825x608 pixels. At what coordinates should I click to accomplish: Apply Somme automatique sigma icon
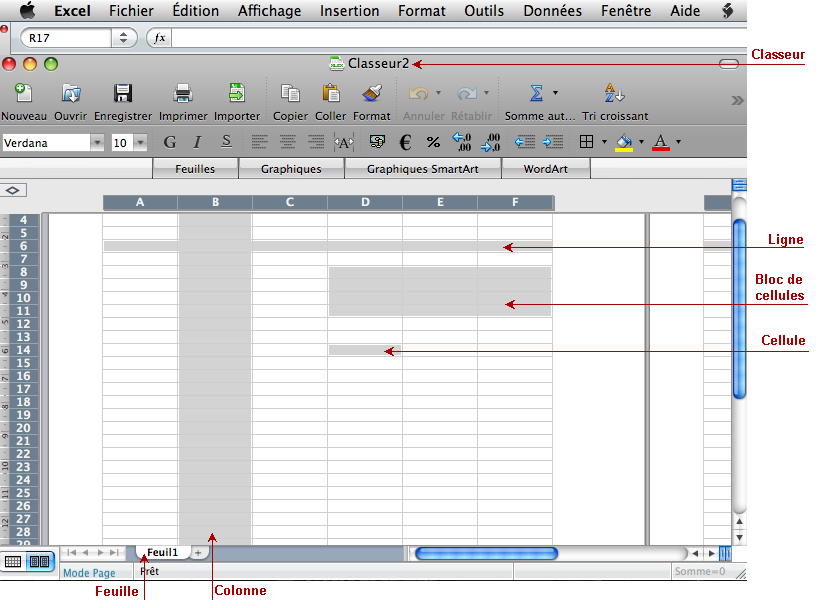(x=536, y=94)
